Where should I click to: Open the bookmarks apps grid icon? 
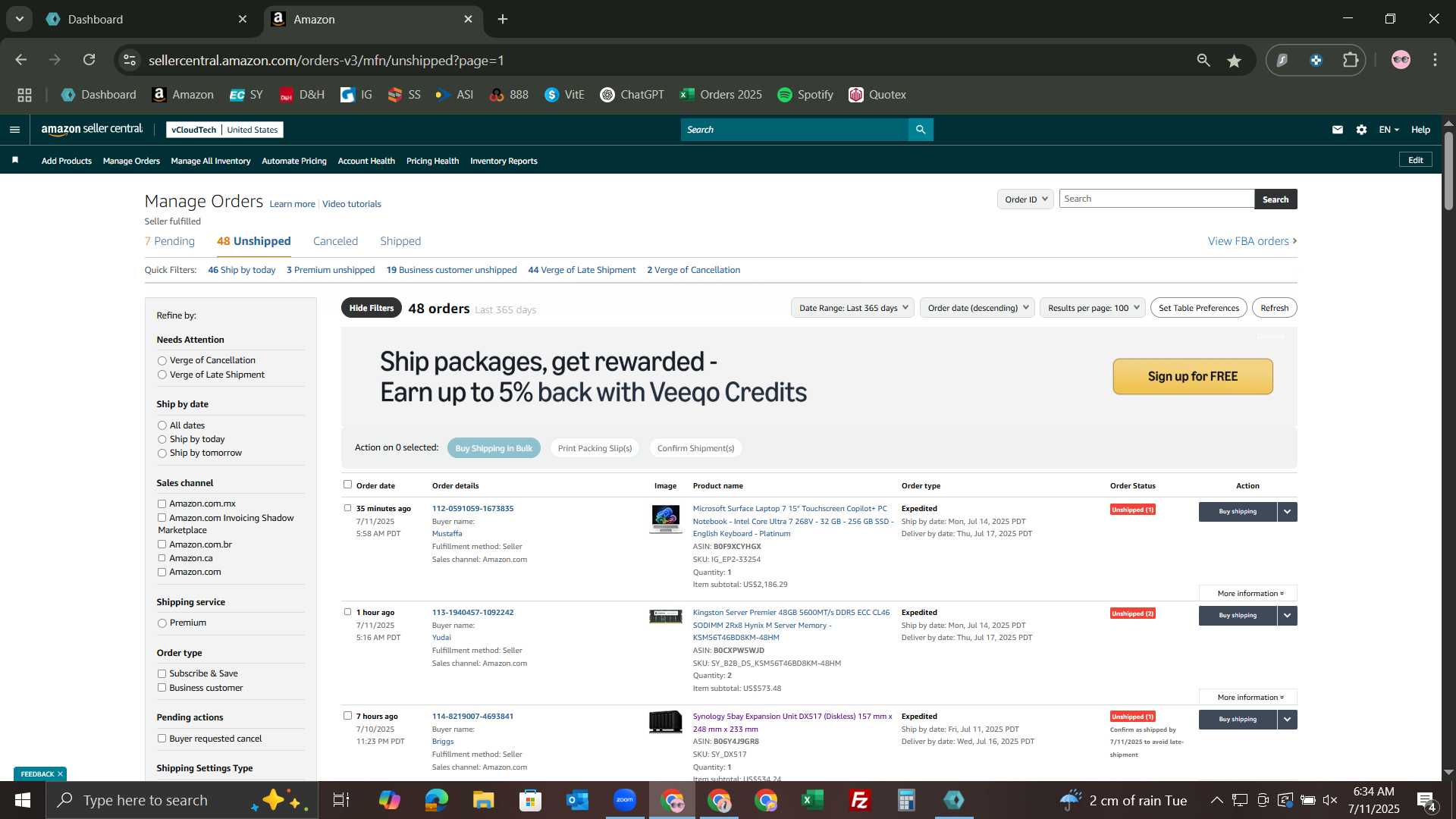(24, 95)
